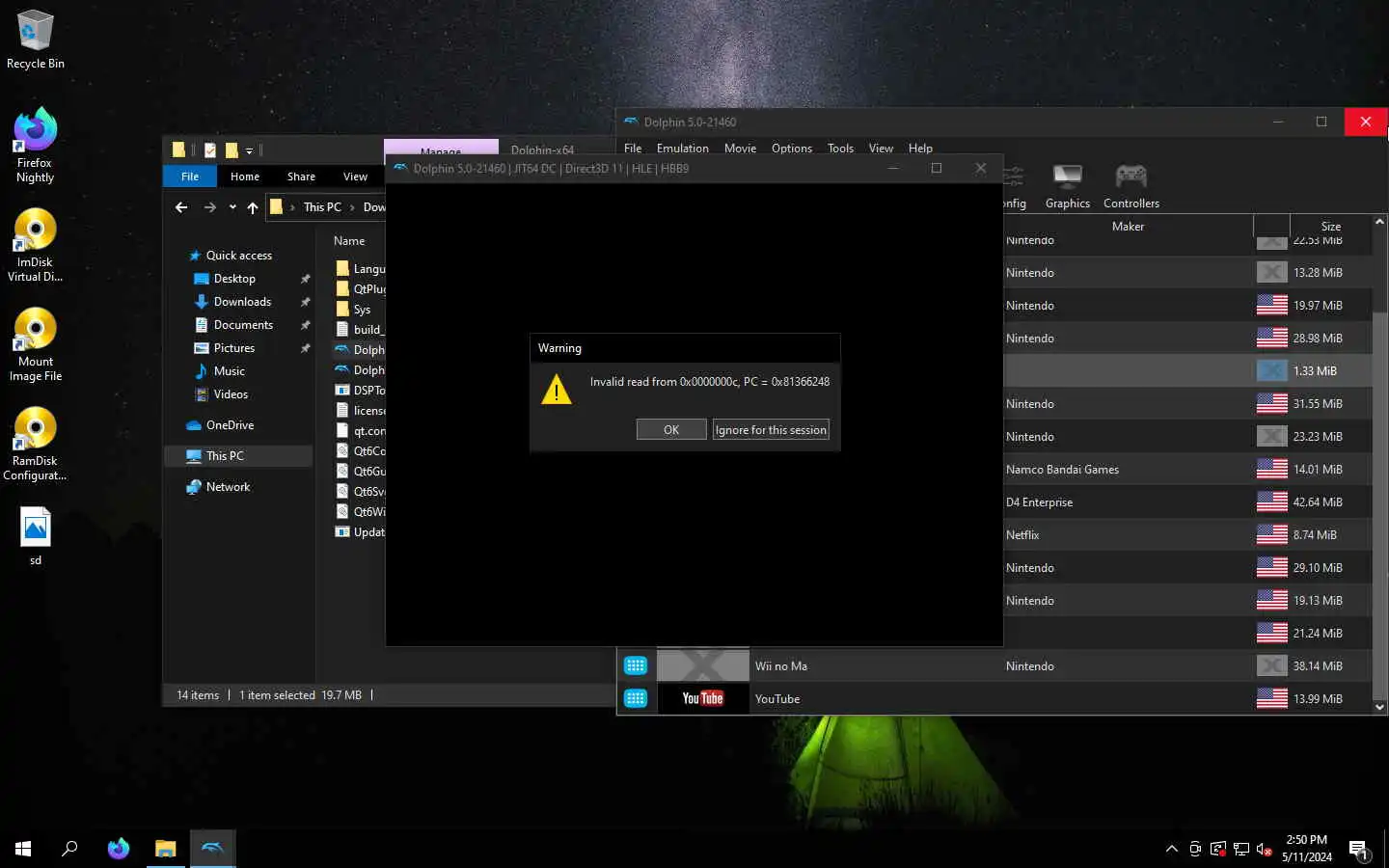Click Ignore for this session button
Image resolution: width=1389 pixels, height=868 pixels.
pos(771,430)
